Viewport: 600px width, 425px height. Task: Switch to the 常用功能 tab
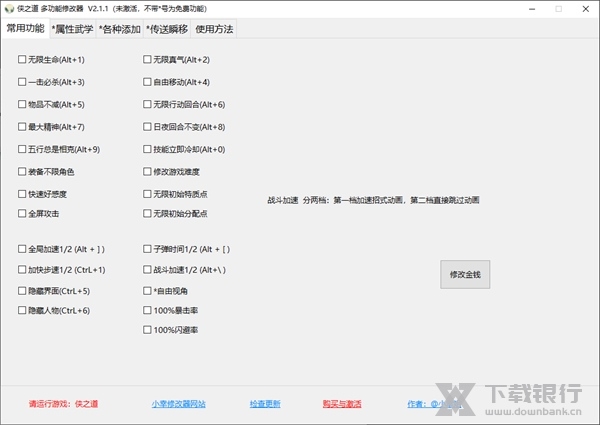[25, 28]
